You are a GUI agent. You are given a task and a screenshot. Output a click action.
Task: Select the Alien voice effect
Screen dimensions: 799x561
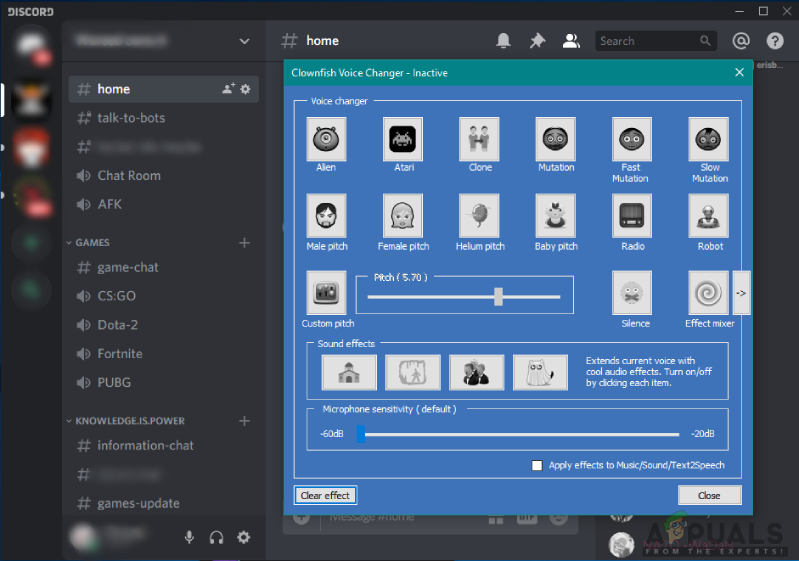(x=326, y=139)
